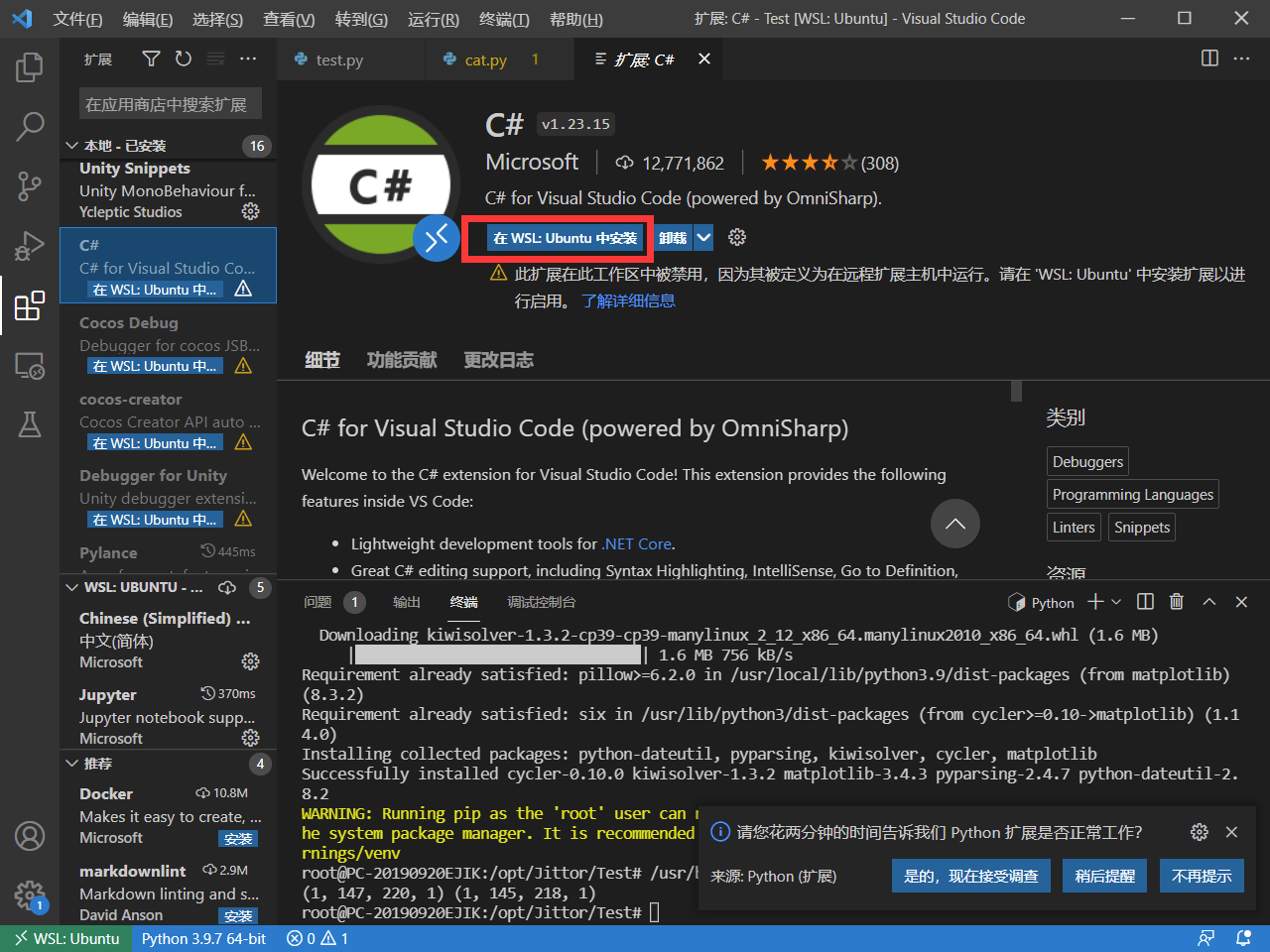1270x952 pixels.
Task: Open the Explorer view in activity bar
Action: pyautogui.click(x=30, y=67)
